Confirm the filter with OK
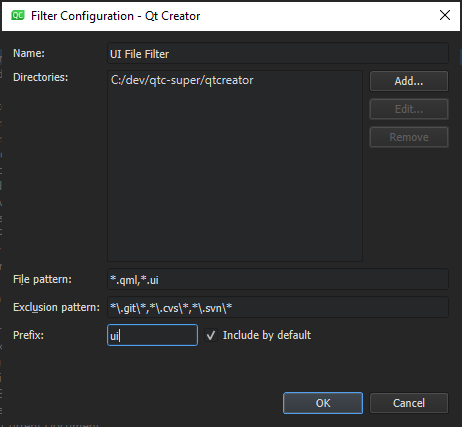This screenshot has width=462, height=427. pos(323,403)
